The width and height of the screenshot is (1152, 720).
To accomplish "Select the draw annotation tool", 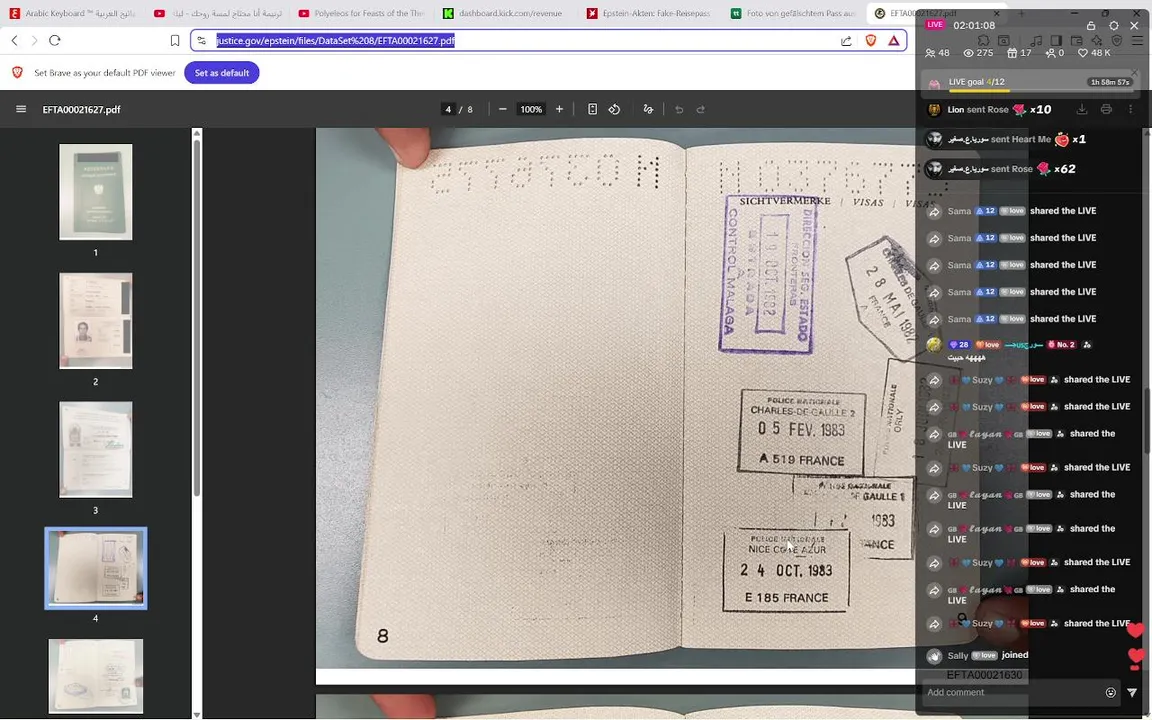I will (648, 109).
